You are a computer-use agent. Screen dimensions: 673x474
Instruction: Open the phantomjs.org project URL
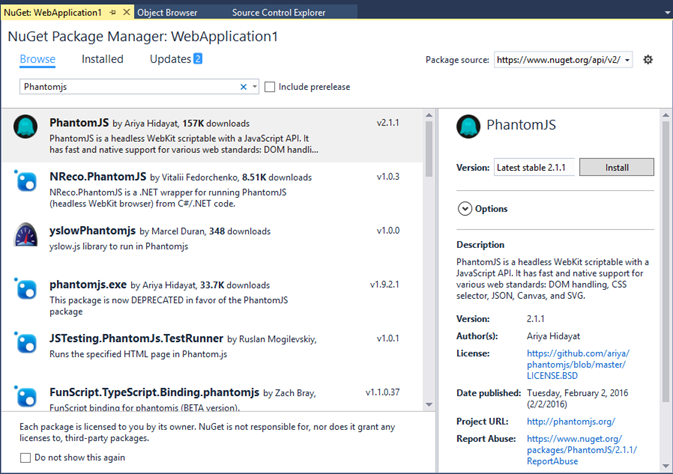[x=571, y=422]
